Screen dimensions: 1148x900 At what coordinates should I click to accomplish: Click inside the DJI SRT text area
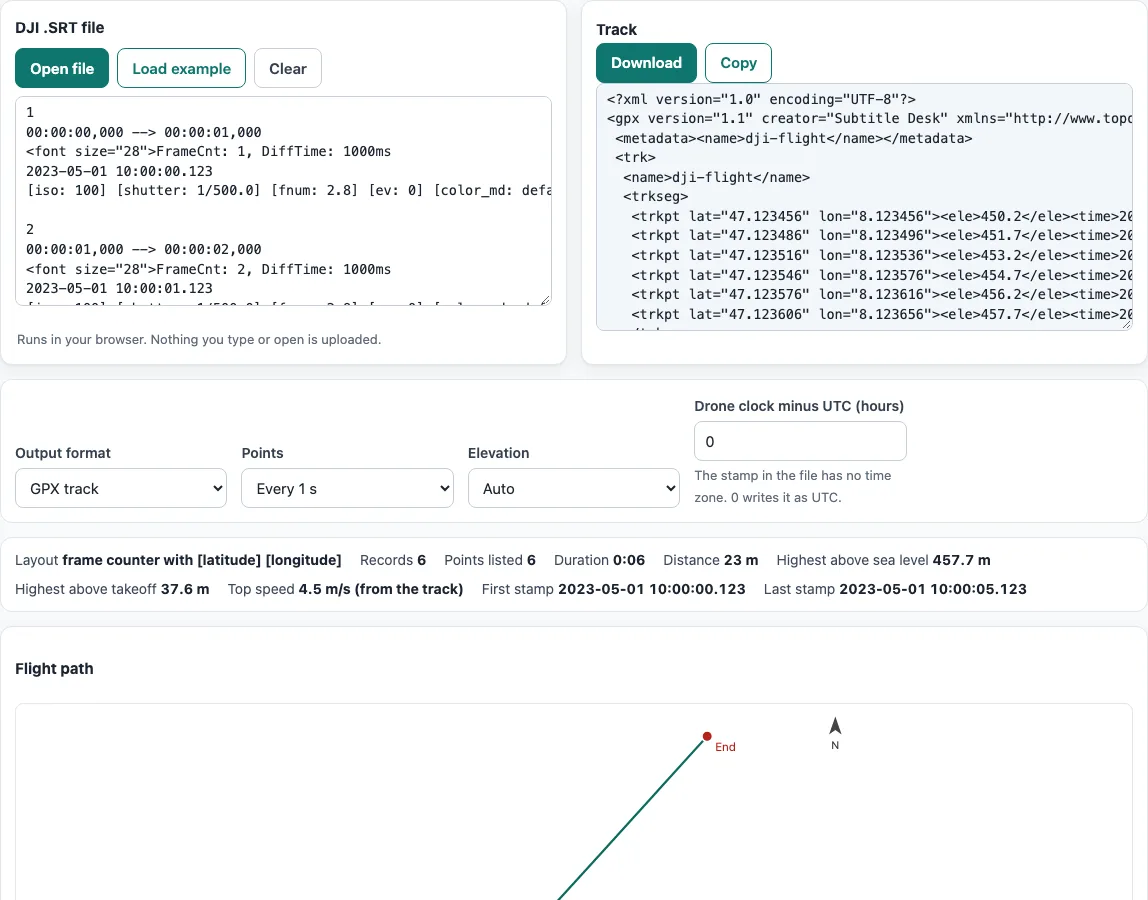click(283, 201)
